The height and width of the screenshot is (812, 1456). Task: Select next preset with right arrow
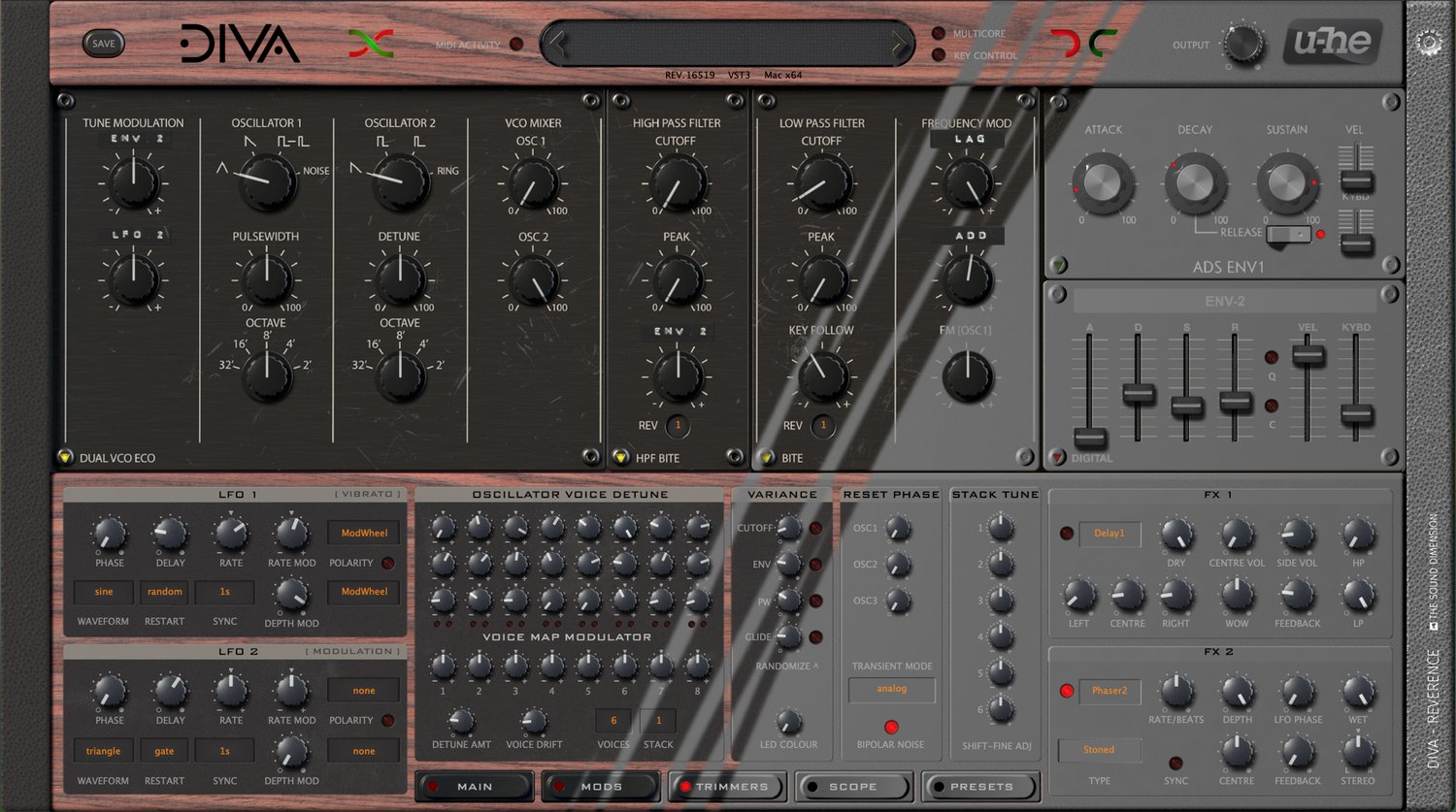899,44
